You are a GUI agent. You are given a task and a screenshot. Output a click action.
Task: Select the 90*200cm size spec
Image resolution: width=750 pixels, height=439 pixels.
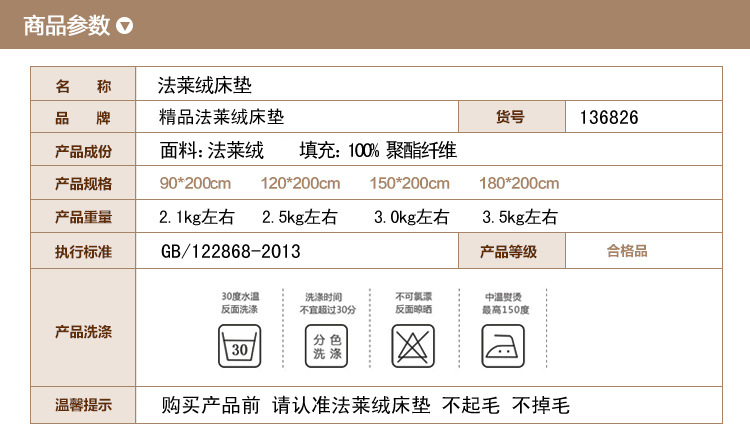pyautogui.click(x=195, y=183)
